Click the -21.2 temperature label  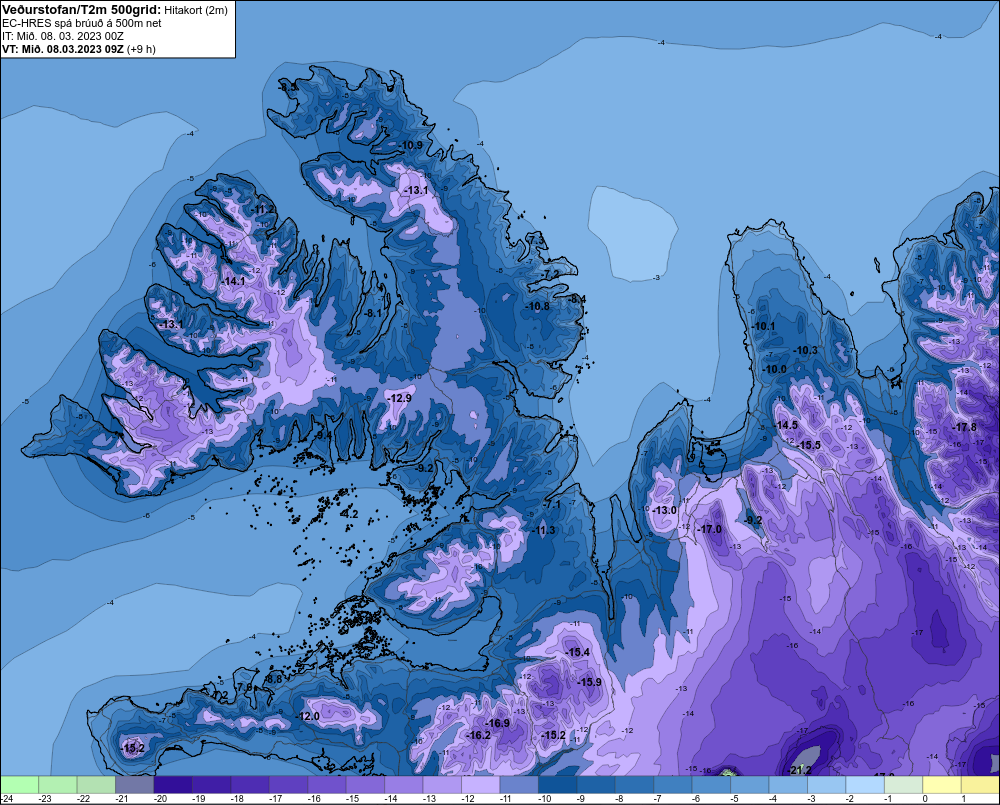pos(799,770)
